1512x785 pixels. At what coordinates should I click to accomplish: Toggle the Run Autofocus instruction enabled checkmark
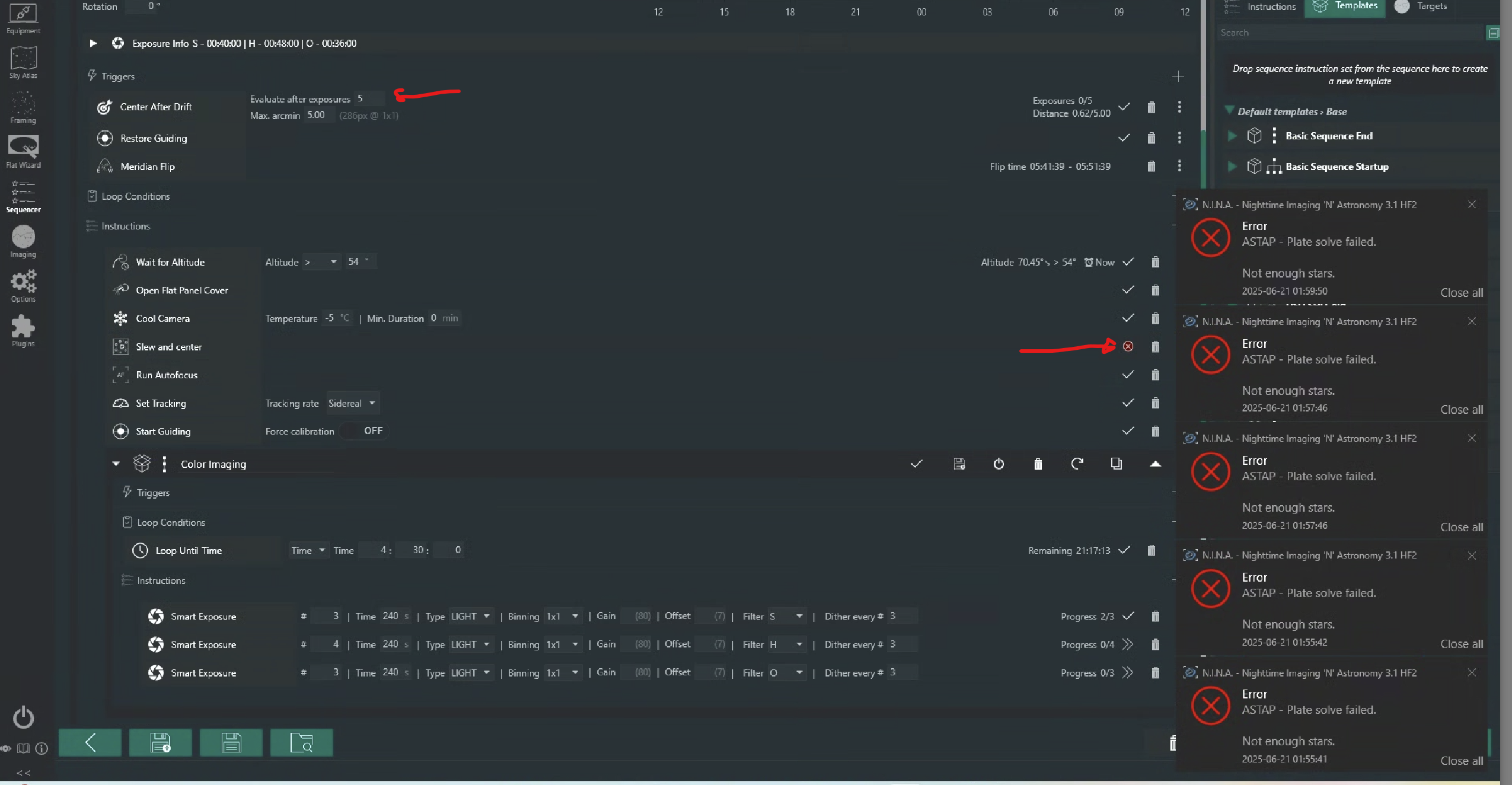1128,375
